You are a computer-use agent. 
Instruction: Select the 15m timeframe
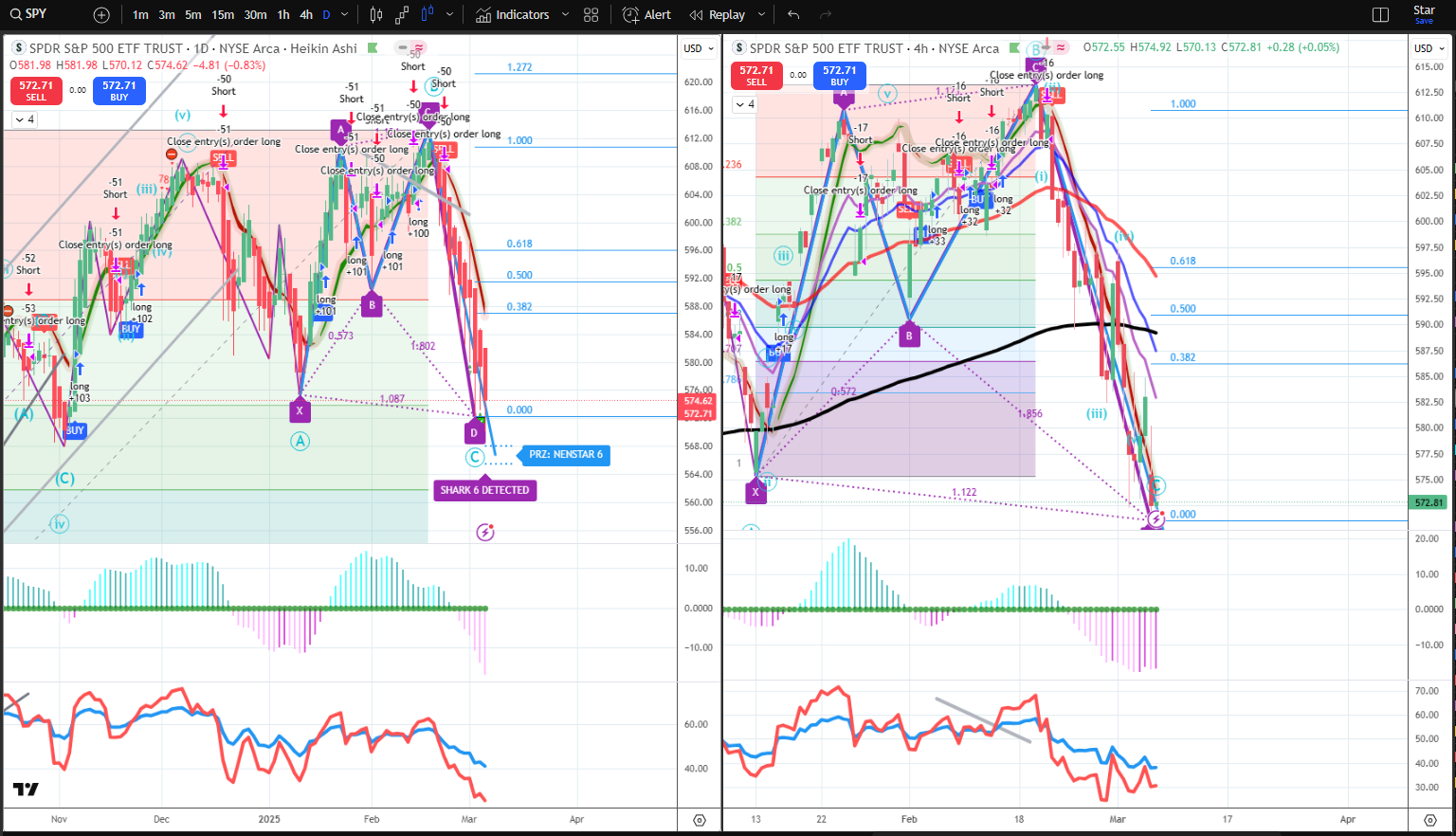pos(223,15)
